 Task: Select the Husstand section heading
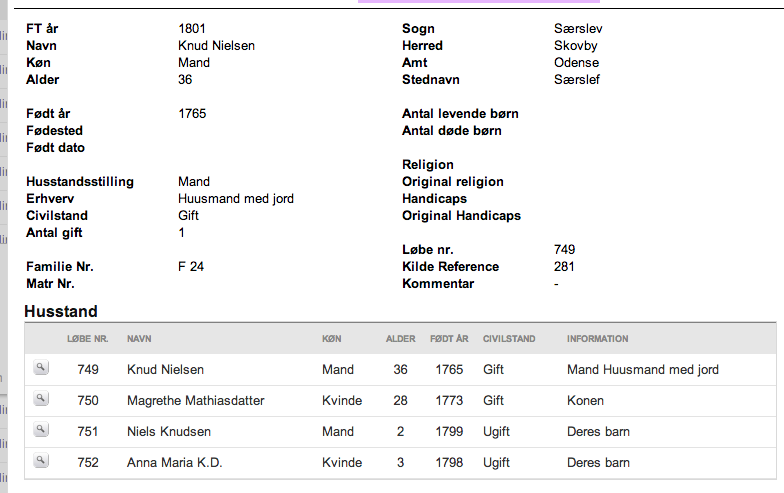pos(61,312)
